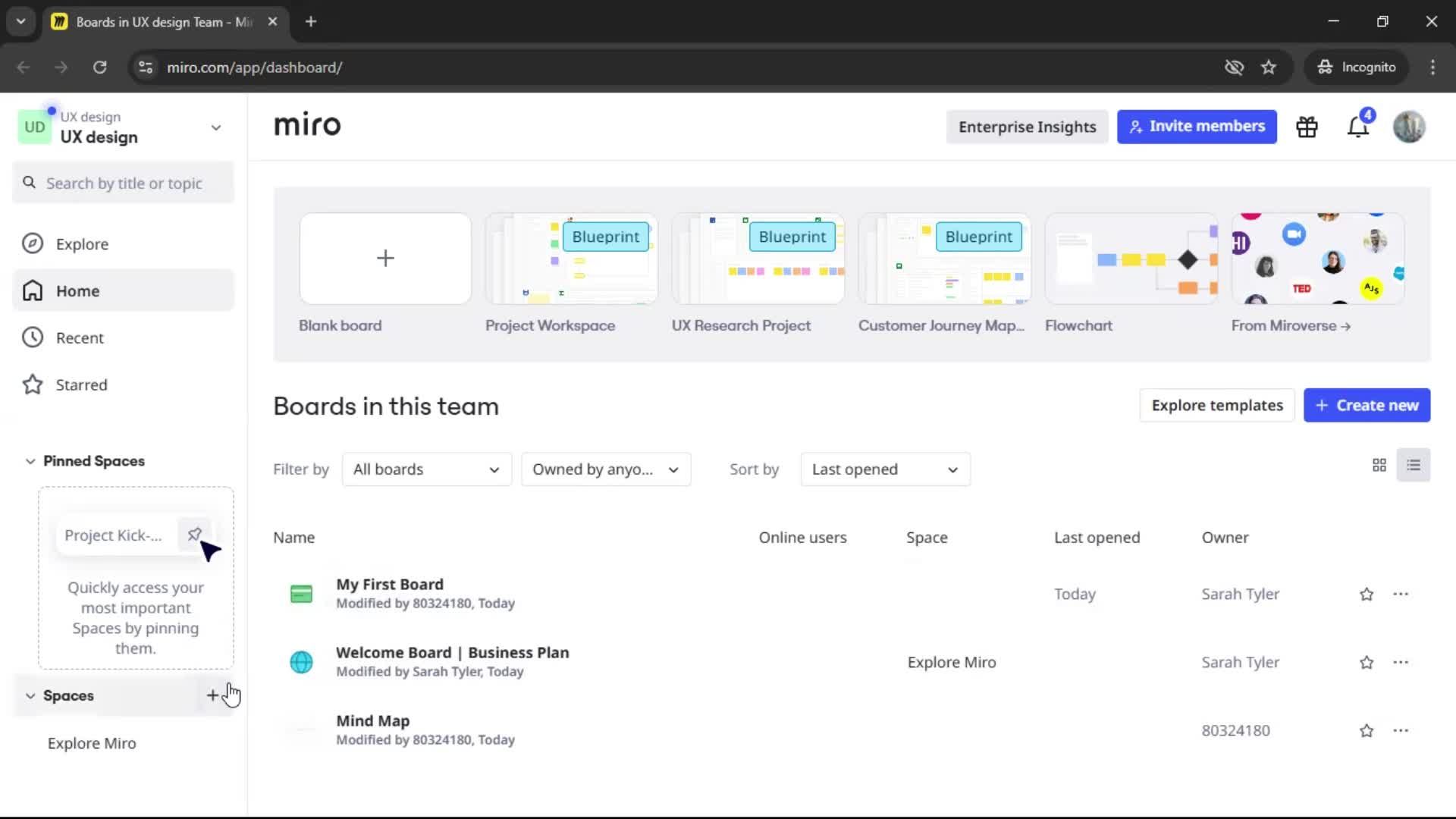Create a Blank board

(385, 259)
